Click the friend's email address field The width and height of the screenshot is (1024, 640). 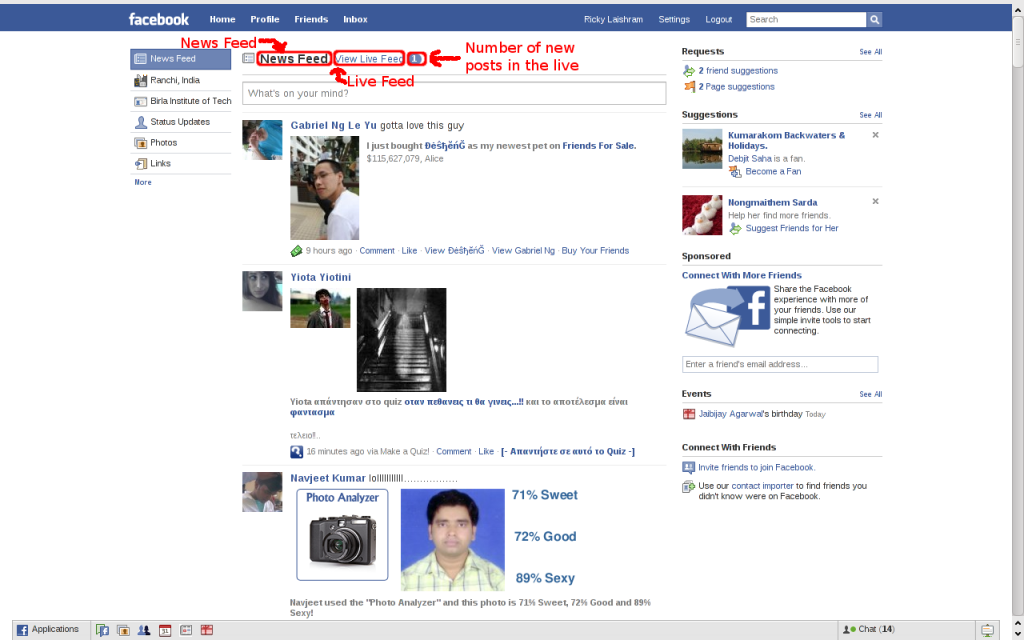point(780,364)
